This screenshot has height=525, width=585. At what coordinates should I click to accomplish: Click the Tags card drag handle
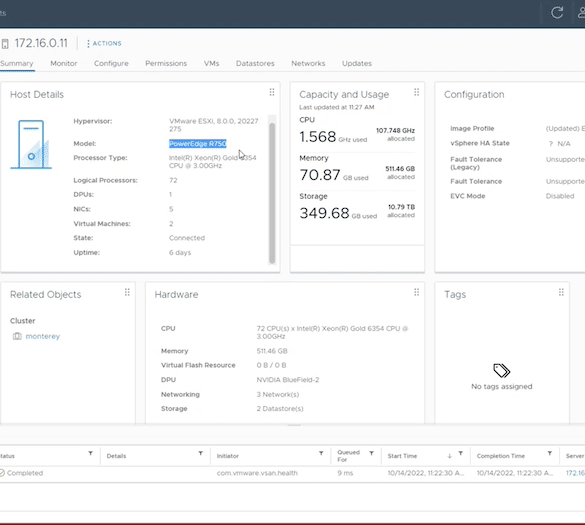point(561,292)
